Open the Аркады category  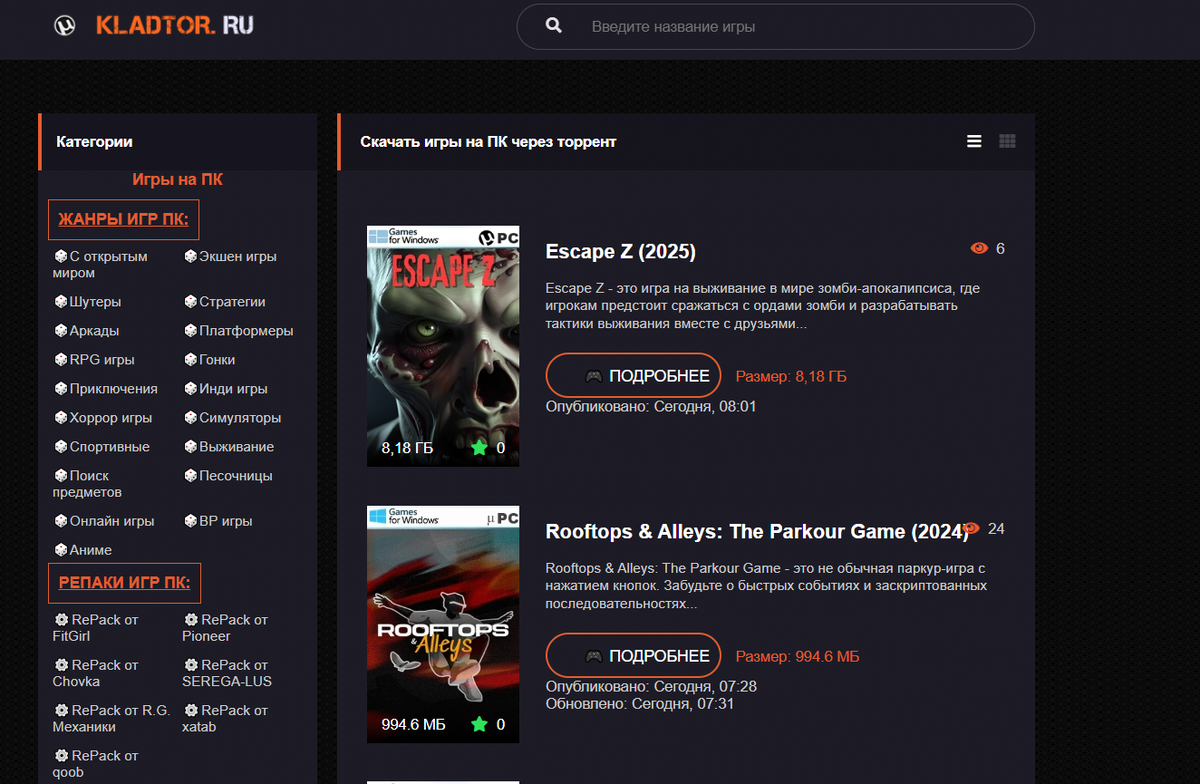point(86,331)
